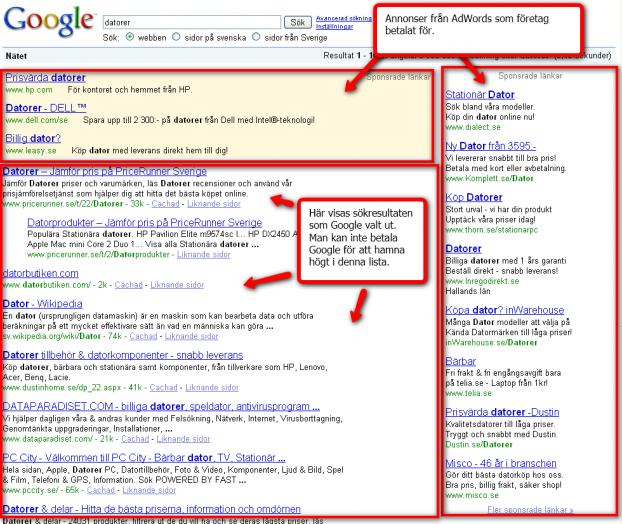Open the 'Köpa dator? inWarehouse' ad
622x524 pixels.
click(x=505, y=310)
